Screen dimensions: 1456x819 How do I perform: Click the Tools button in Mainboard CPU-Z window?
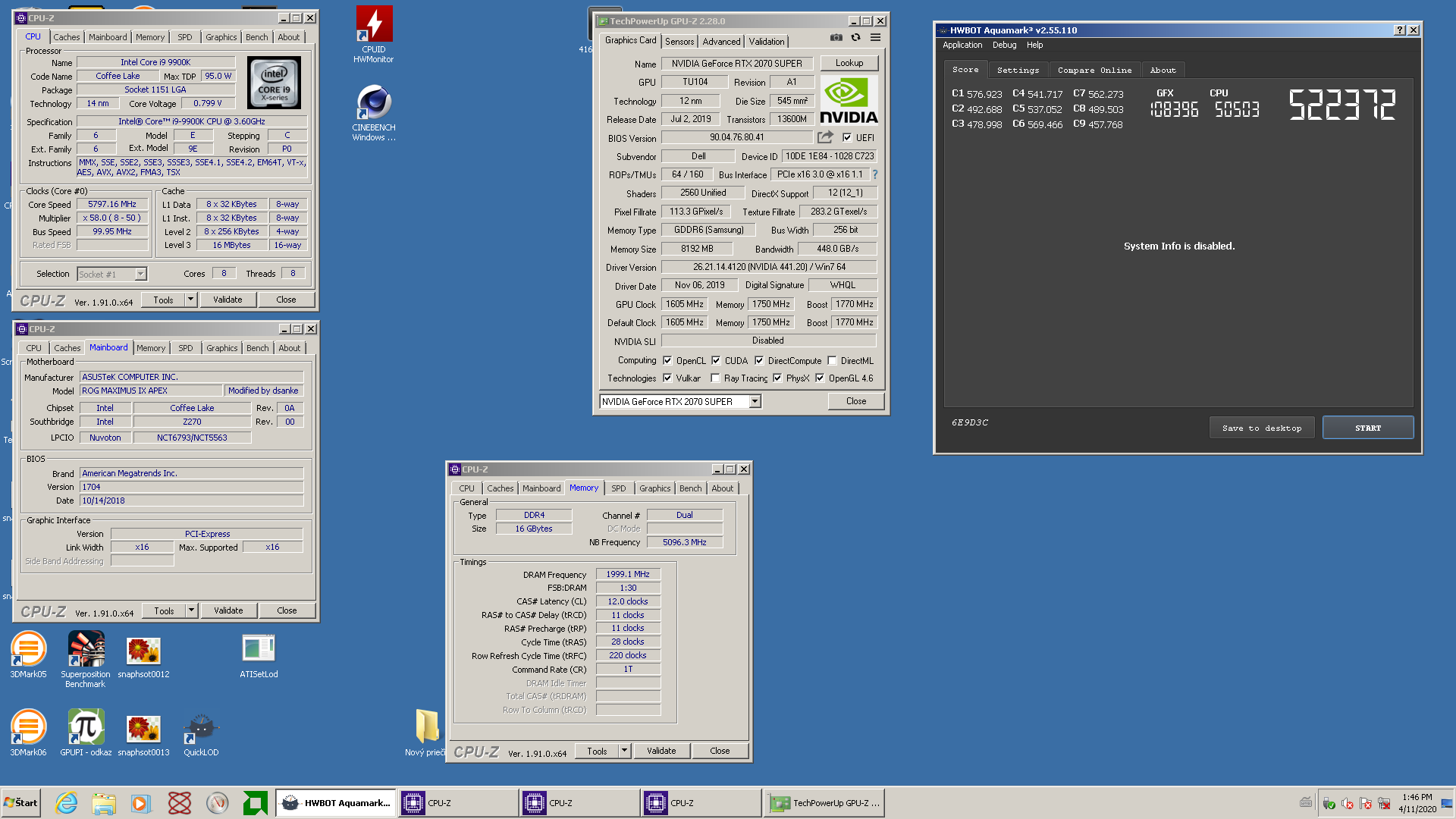pos(164,610)
